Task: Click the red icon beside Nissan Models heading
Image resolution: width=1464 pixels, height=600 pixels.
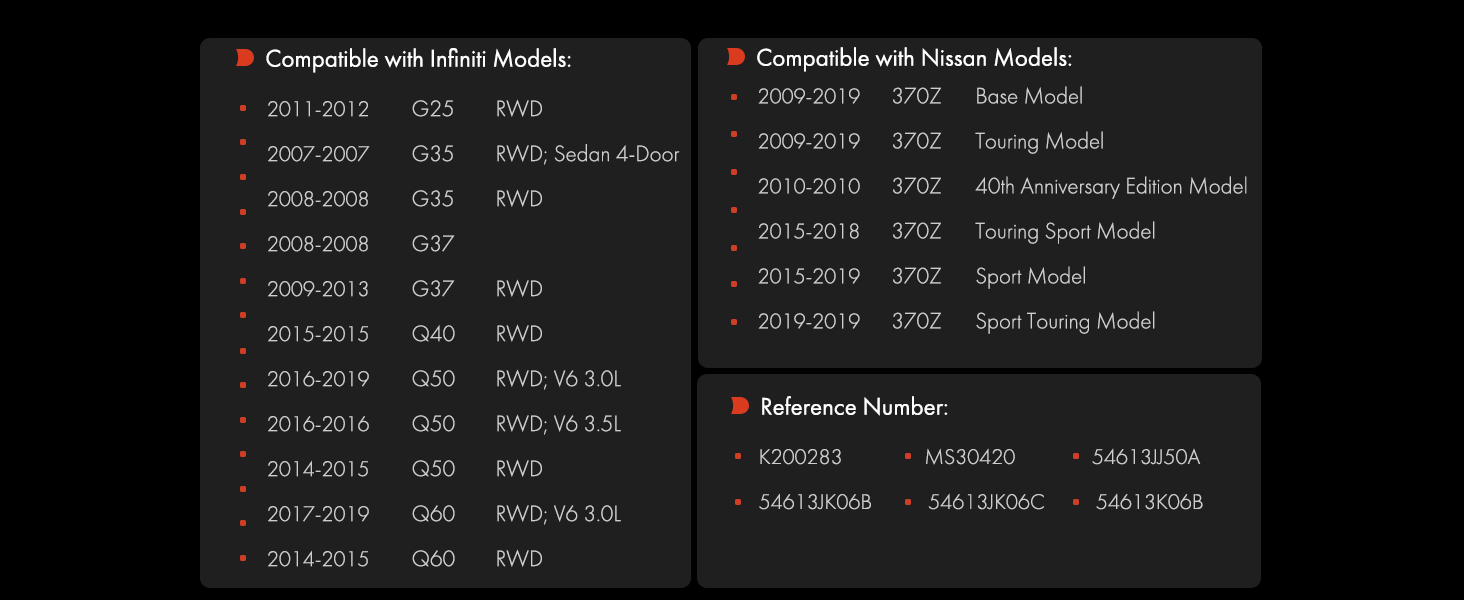Action: tap(736, 57)
